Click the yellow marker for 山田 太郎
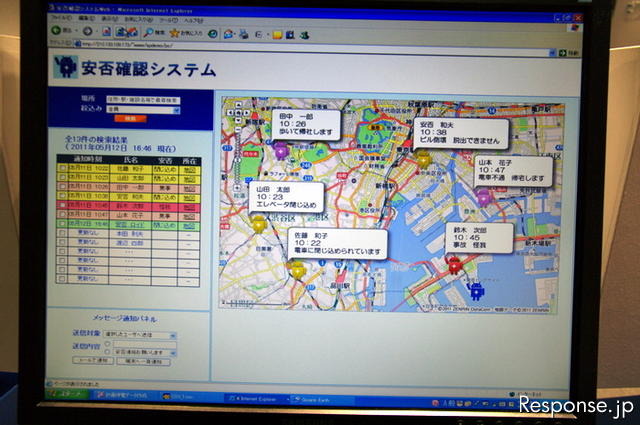 (259, 224)
